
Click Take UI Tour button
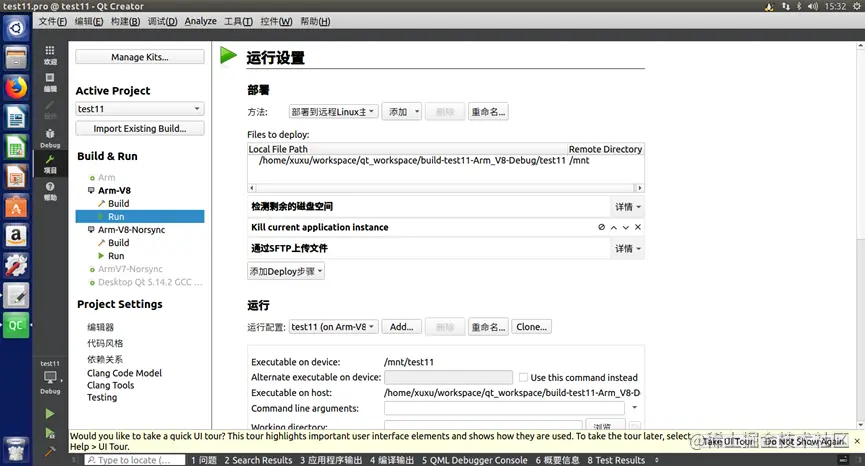click(728, 442)
